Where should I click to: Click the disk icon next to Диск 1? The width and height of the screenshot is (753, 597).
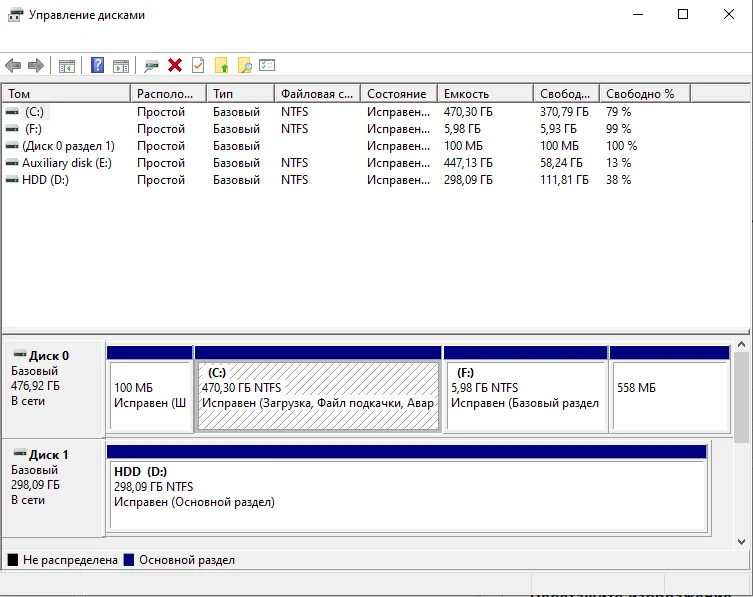[20, 453]
